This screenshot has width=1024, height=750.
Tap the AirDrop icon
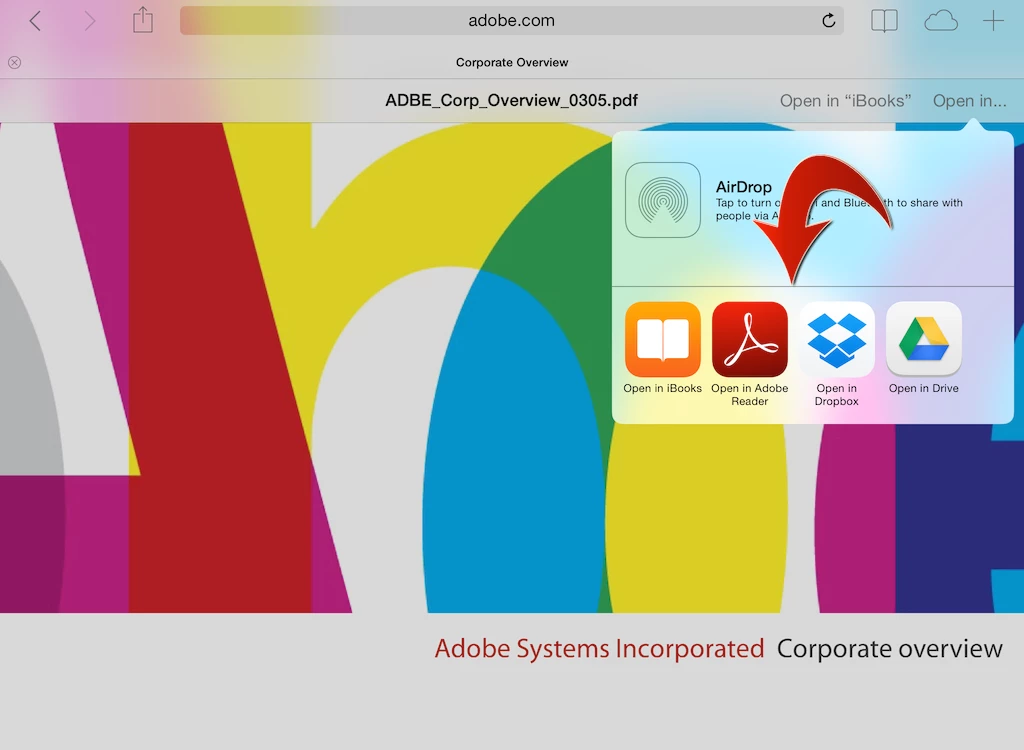663,200
